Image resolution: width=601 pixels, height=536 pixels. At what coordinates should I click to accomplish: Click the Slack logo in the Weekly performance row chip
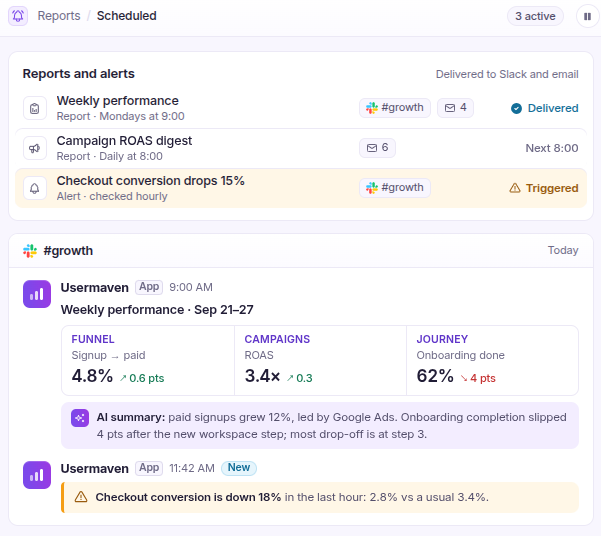[371, 108]
